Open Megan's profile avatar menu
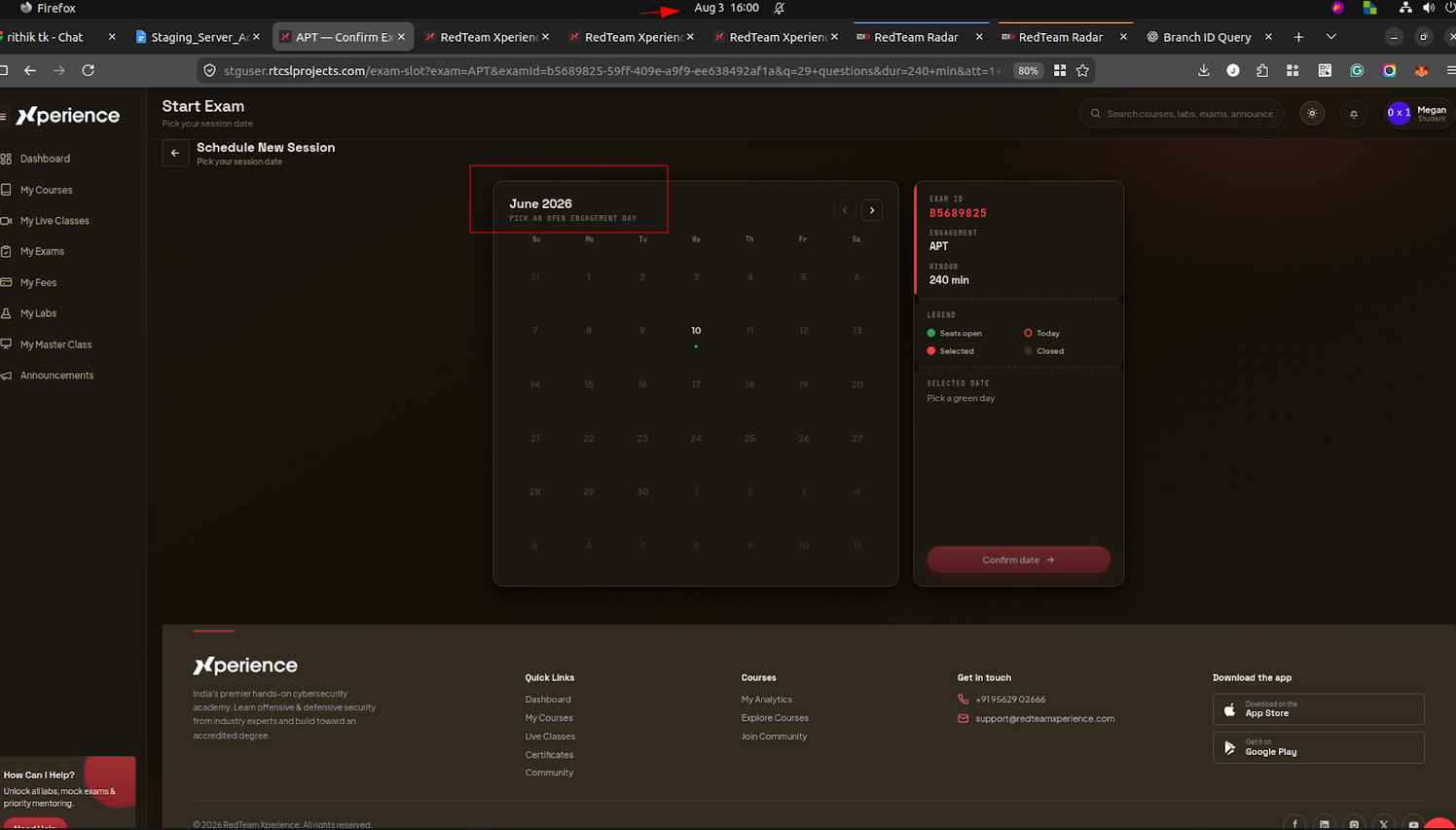This screenshot has height=830, width=1456. (1399, 114)
